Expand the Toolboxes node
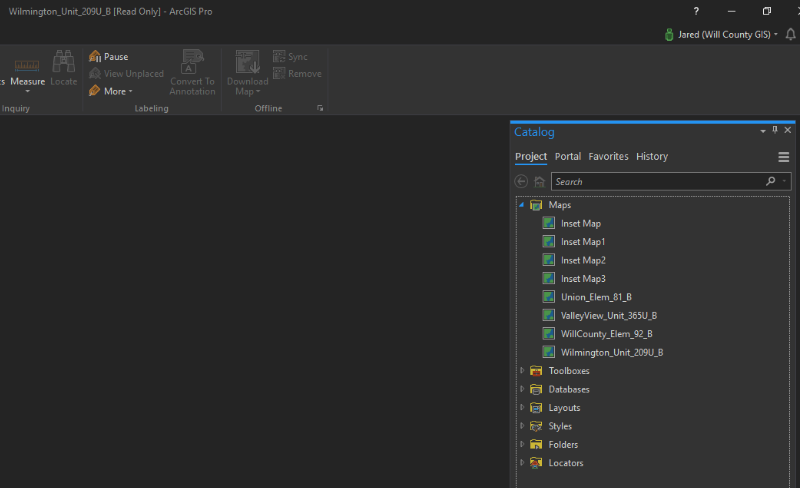 521,371
